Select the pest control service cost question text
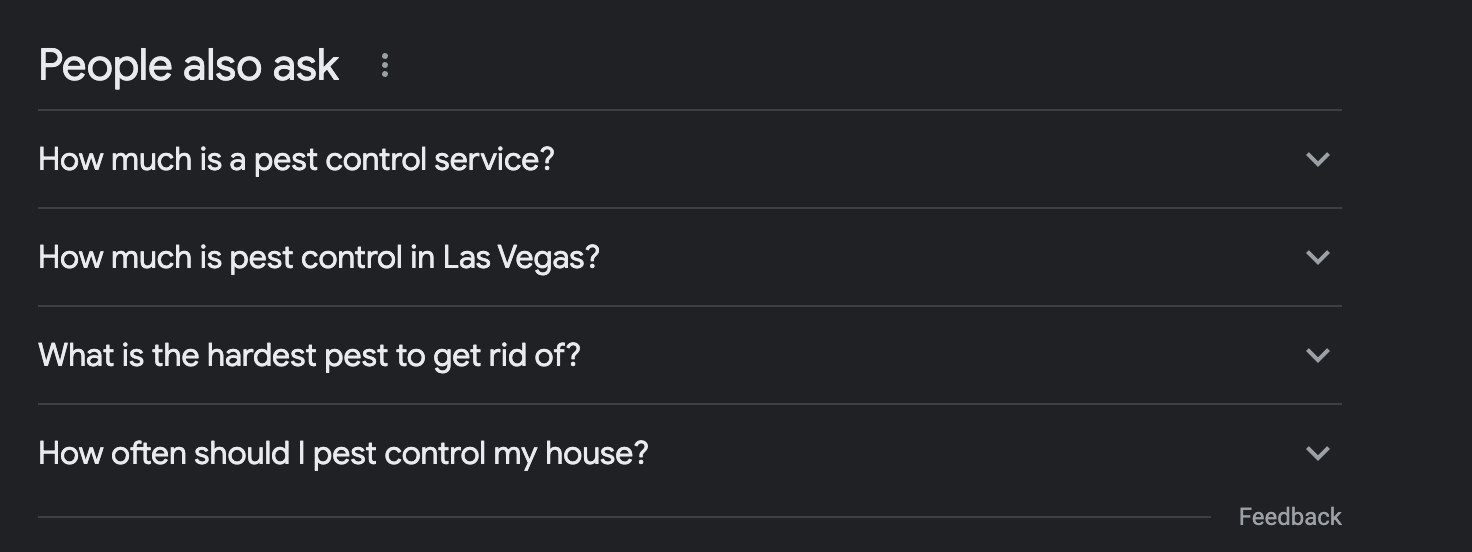Image resolution: width=1472 pixels, height=552 pixels. (x=296, y=159)
